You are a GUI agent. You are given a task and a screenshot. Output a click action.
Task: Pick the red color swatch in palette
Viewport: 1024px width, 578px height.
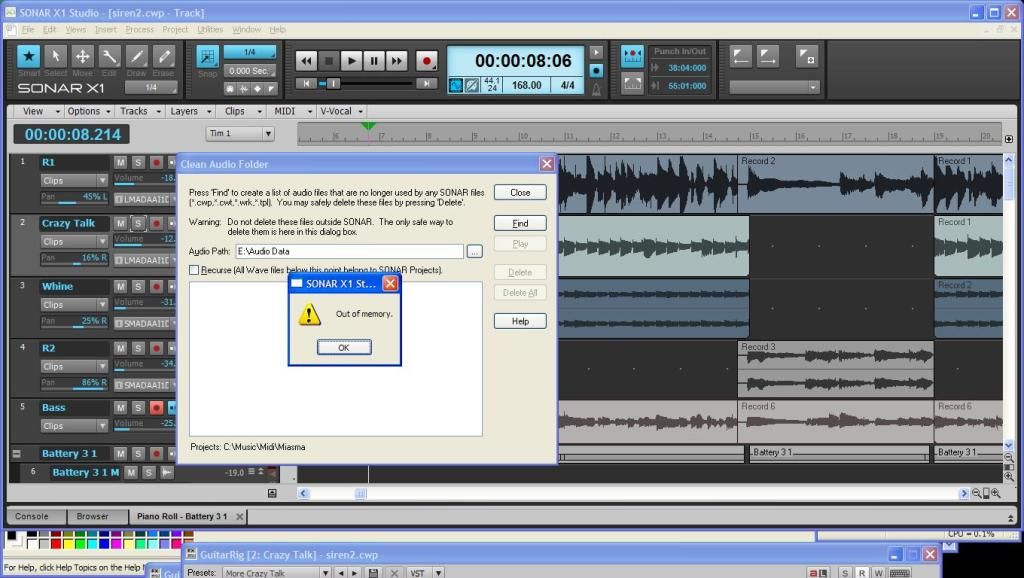(56, 543)
